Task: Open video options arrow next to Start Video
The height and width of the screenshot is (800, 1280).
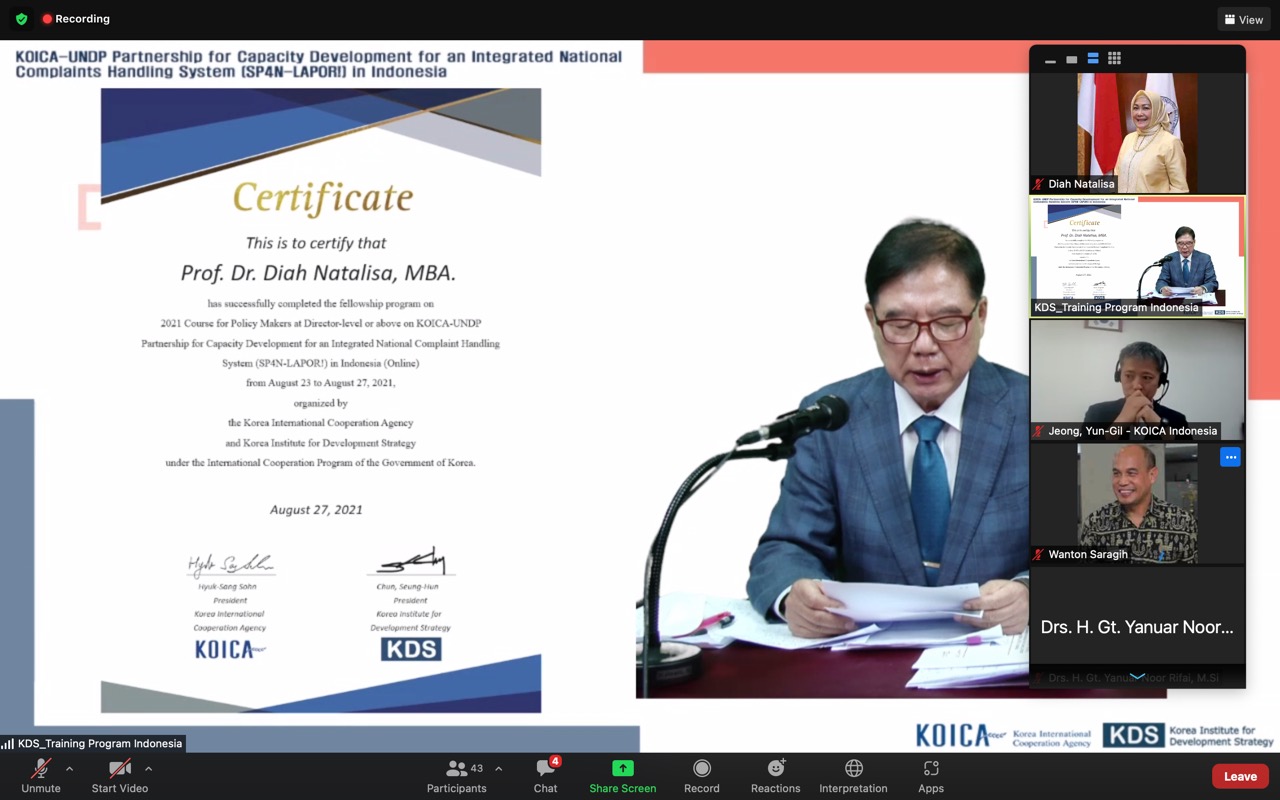Action: coord(148,769)
